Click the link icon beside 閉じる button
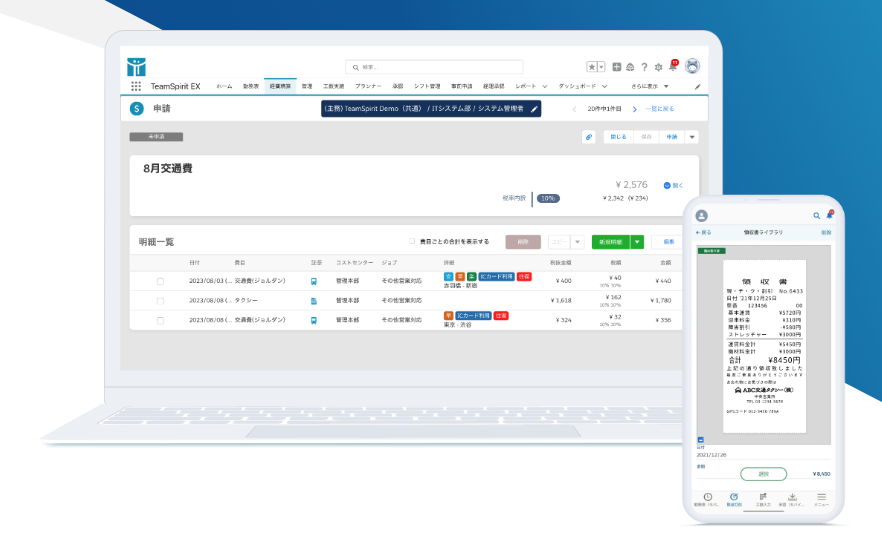The height and width of the screenshot is (550, 882). point(589,137)
